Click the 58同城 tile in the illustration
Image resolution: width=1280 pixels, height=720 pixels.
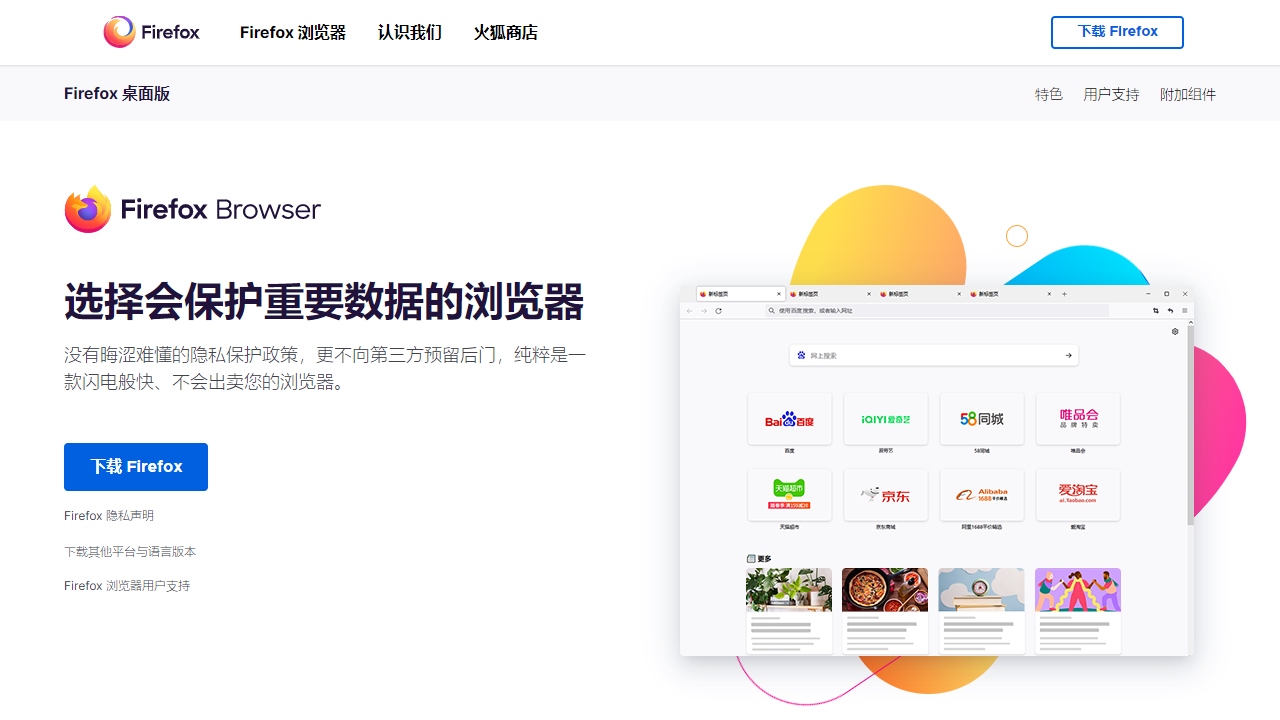982,419
